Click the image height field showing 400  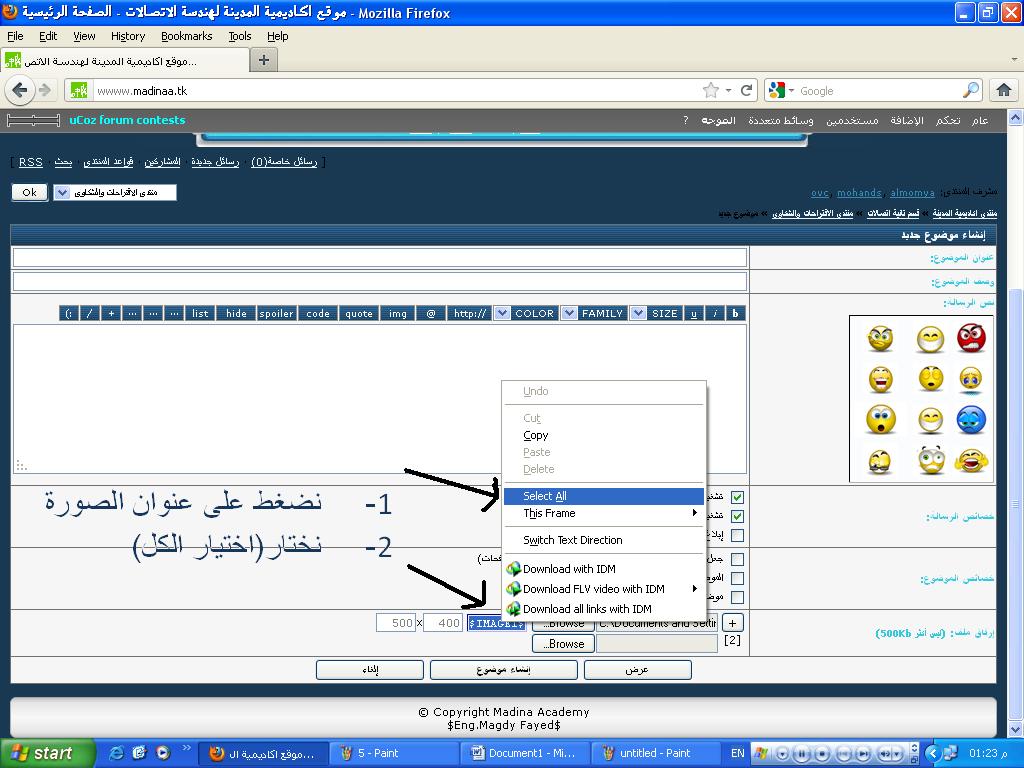click(443, 623)
